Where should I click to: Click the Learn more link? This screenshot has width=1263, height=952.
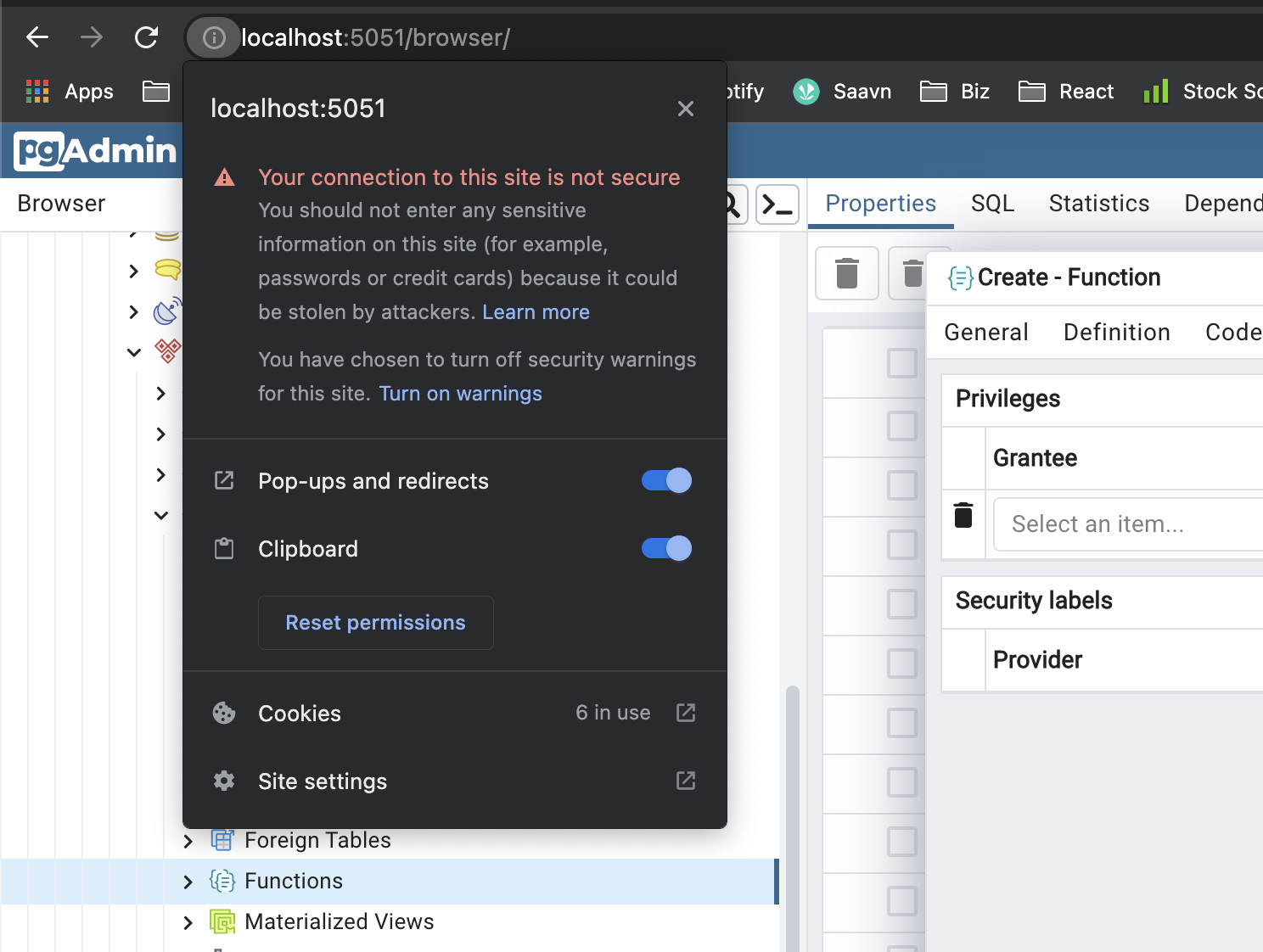coord(536,312)
